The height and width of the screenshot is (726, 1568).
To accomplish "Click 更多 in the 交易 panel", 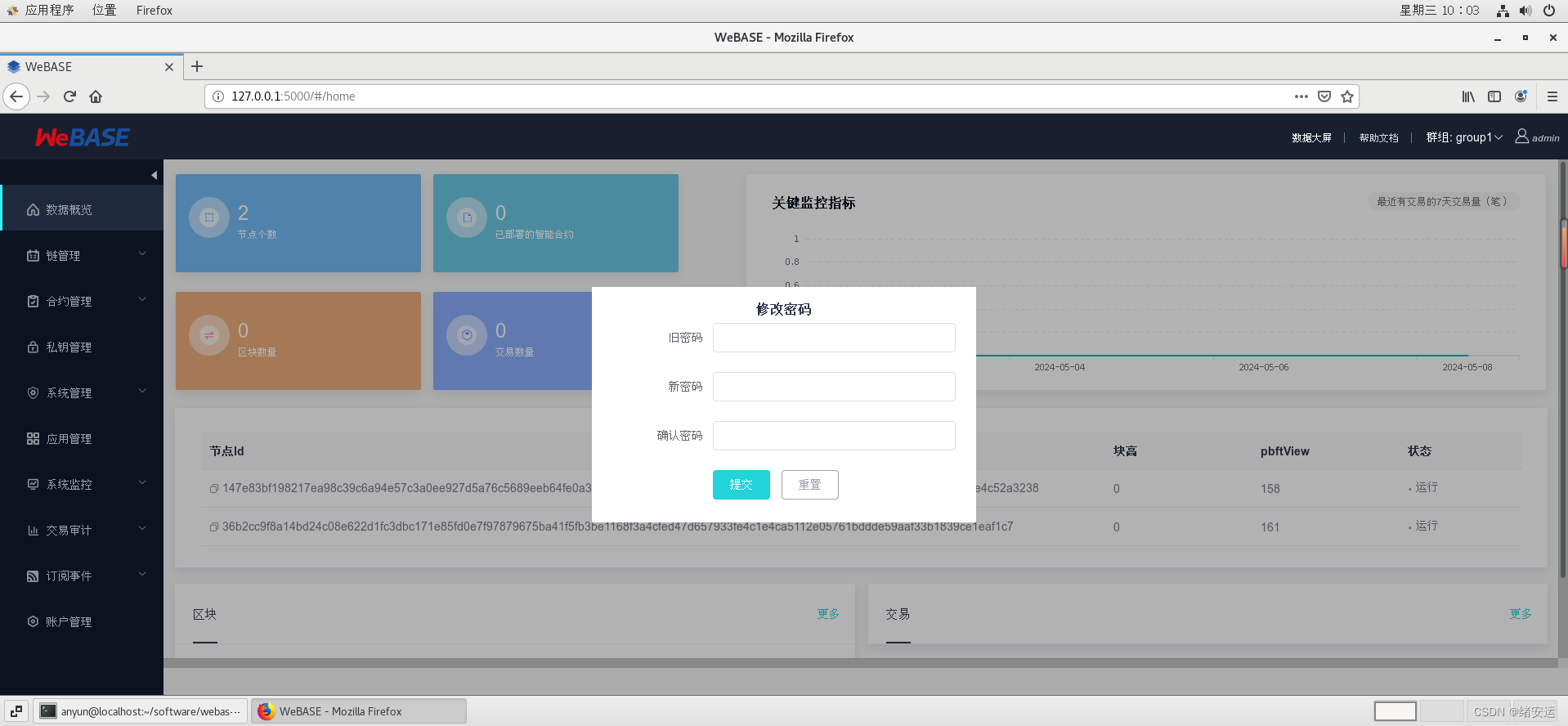I will (x=1521, y=614).
